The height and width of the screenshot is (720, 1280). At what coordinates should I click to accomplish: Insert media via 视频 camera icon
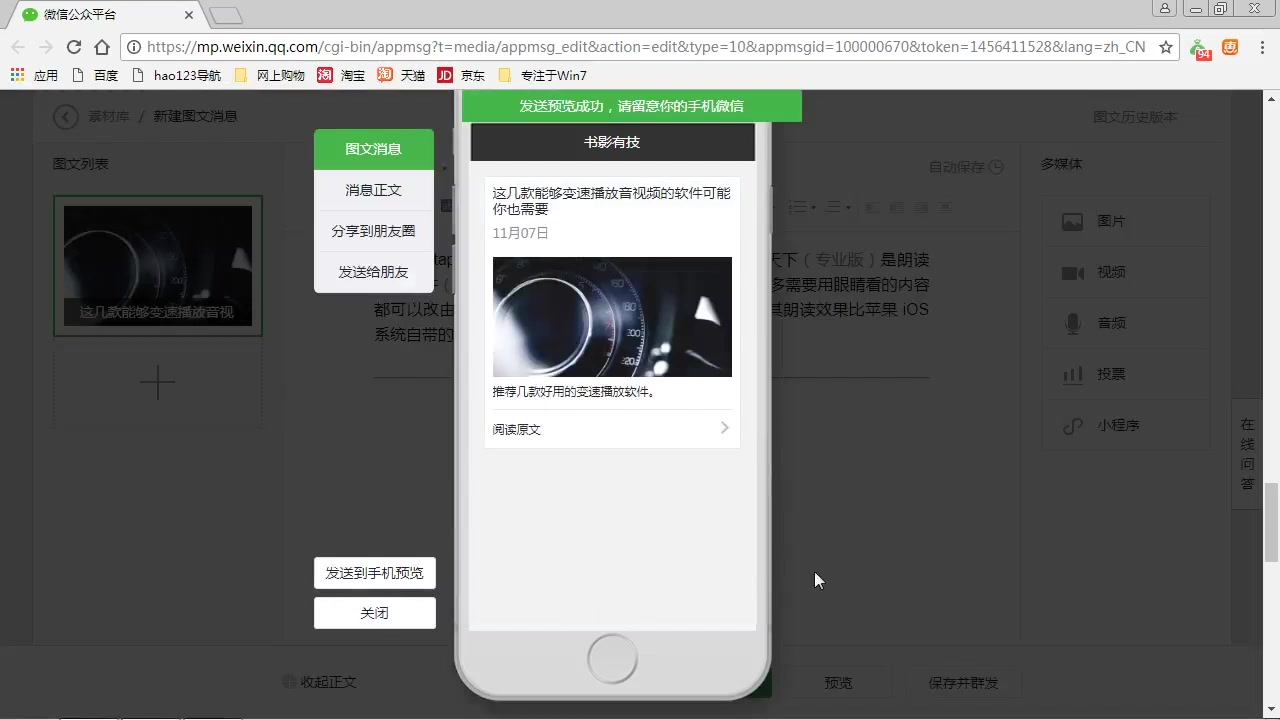pos(1073,273)
